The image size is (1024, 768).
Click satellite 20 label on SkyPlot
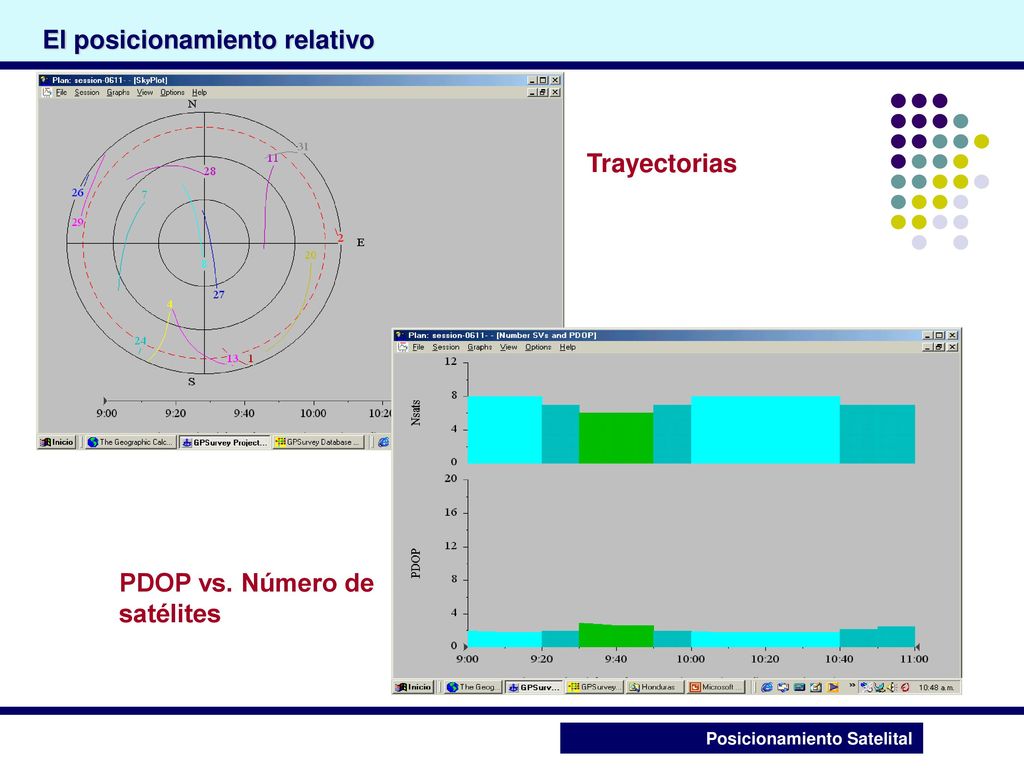[x=310, y=255]
